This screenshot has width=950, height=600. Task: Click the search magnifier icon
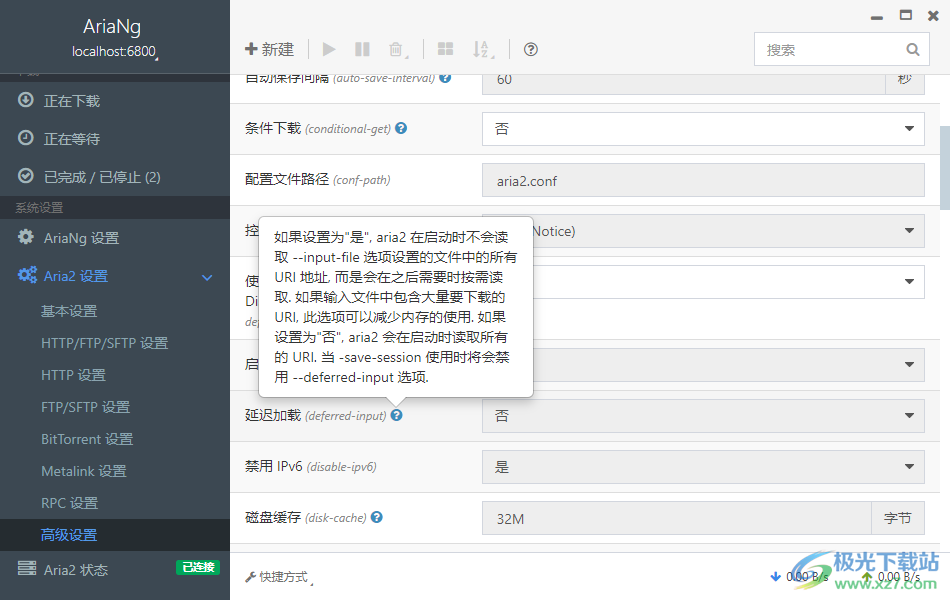(x=913, y=49)
